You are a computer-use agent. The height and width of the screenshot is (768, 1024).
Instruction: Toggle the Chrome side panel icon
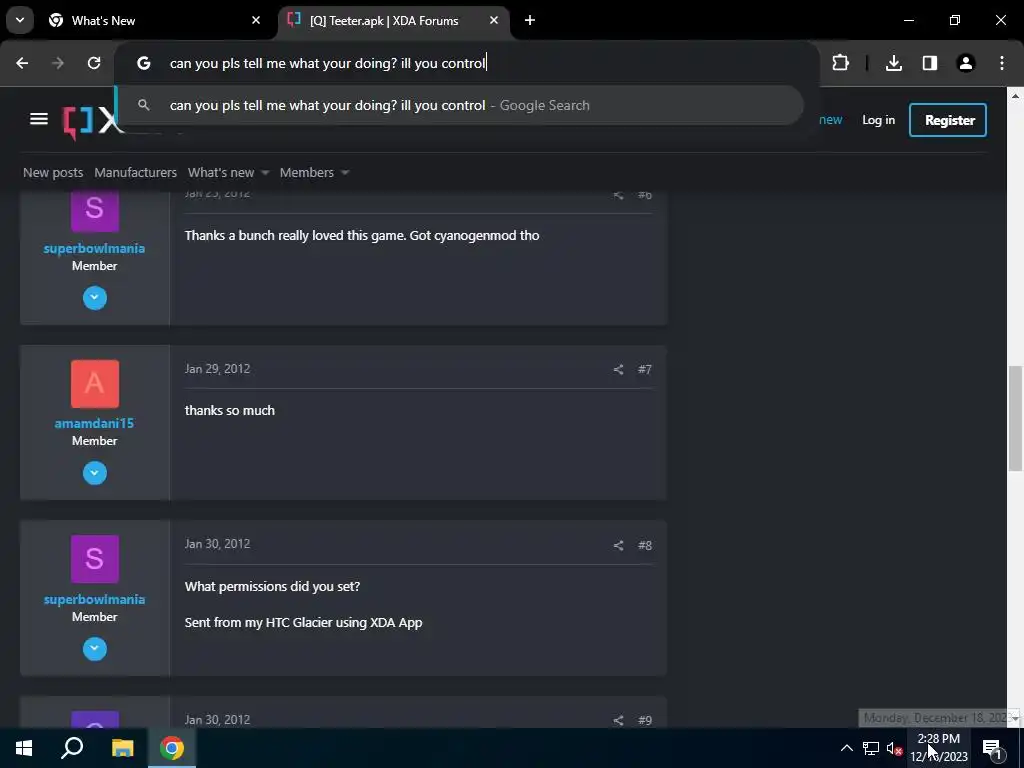pyautogui.click(x=929, y=63)
